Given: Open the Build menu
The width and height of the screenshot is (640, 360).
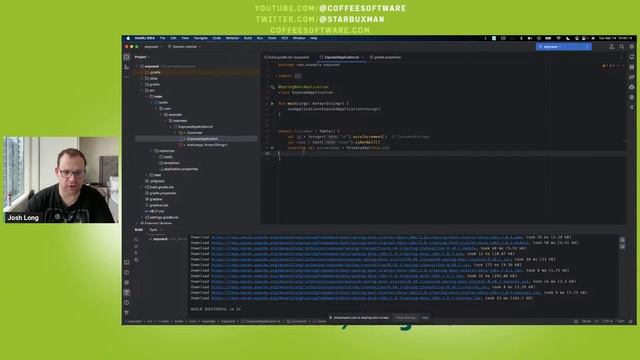Looking at the screenshot, I should click(x=248, y=38).
